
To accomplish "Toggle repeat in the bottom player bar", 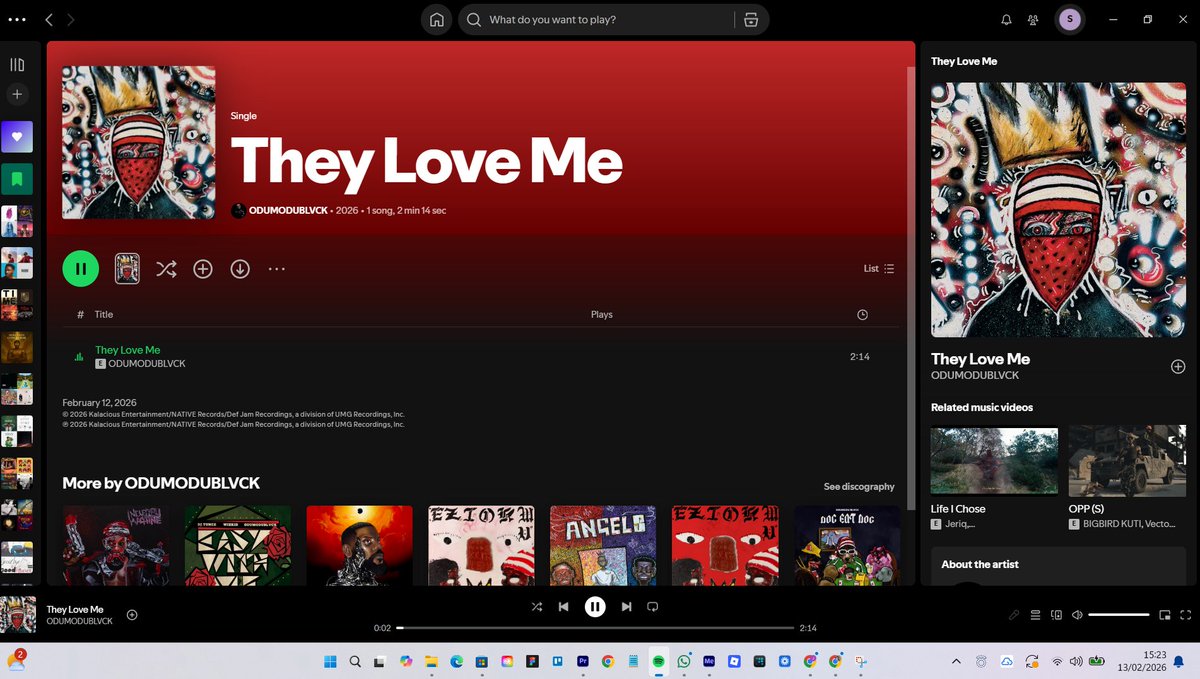I will 652,606.
